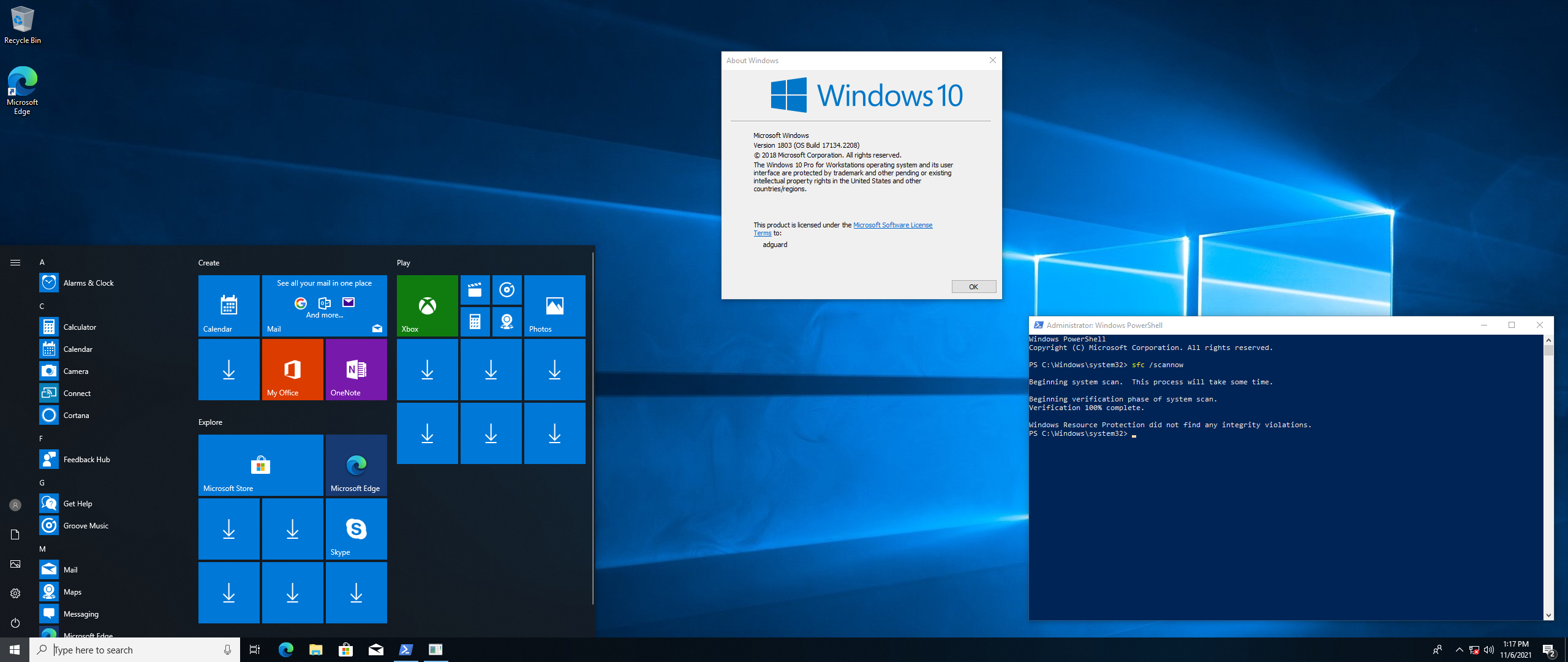This screenshot has width=1568, height=662.
Task: Click the Explore tile group title
Action: tap(211, 422)
